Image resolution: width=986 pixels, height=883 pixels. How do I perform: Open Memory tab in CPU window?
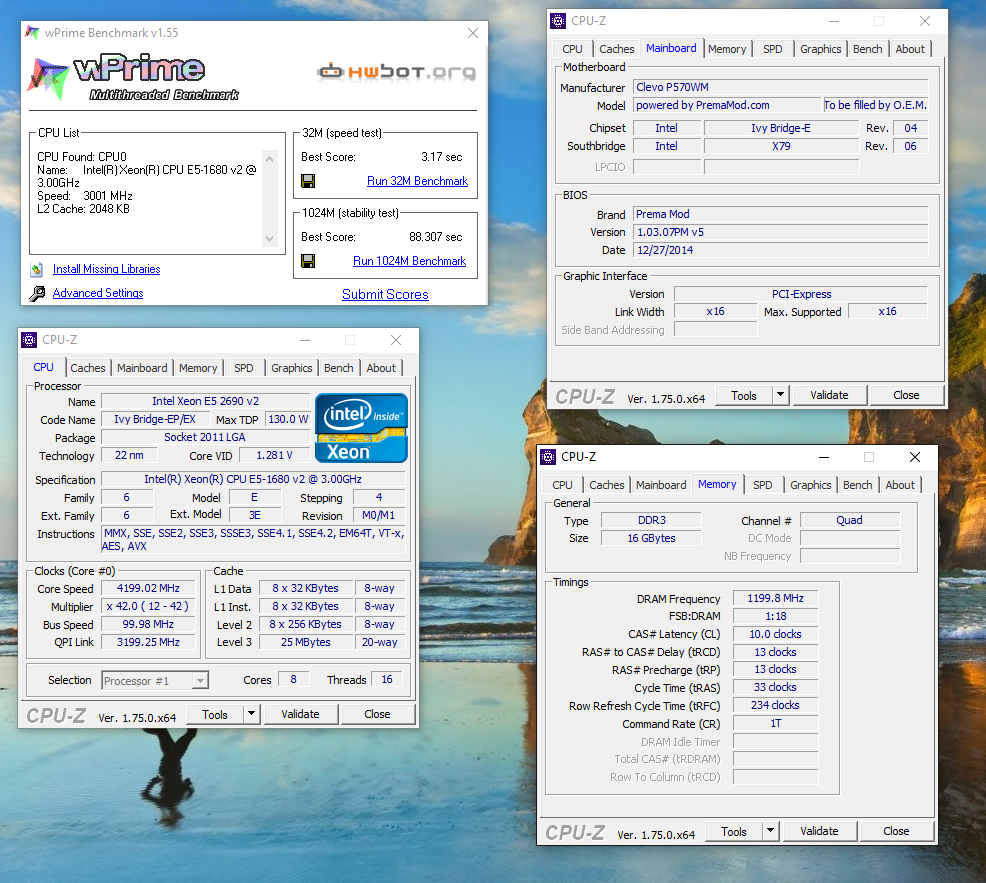point(198,368)
